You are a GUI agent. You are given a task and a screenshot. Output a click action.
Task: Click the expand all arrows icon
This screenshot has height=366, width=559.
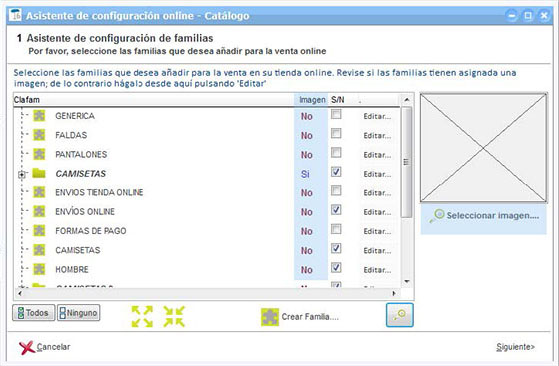click(x=142, y=316)
